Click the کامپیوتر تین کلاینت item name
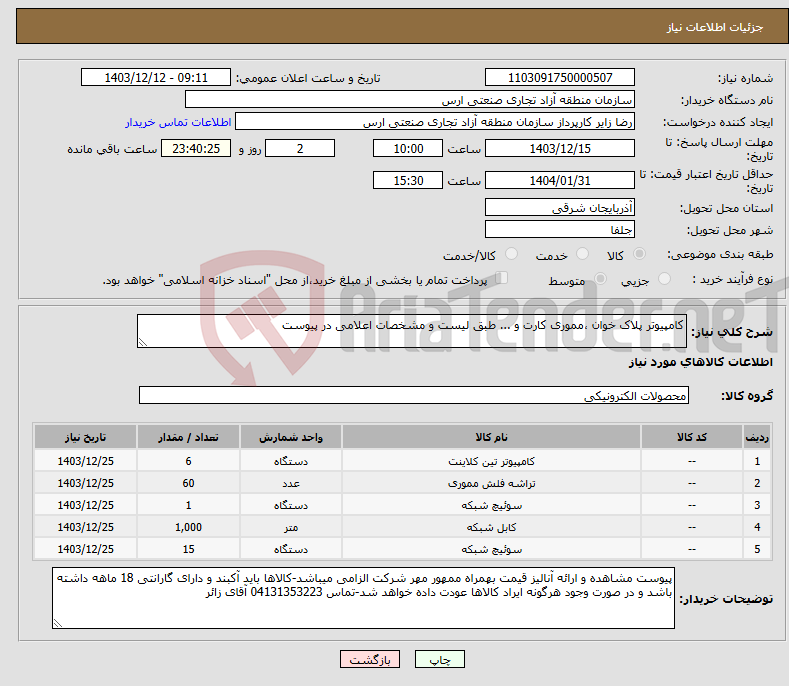Viewport: 789px width, 686px height. pyautogui.click(x=491, y=461)
